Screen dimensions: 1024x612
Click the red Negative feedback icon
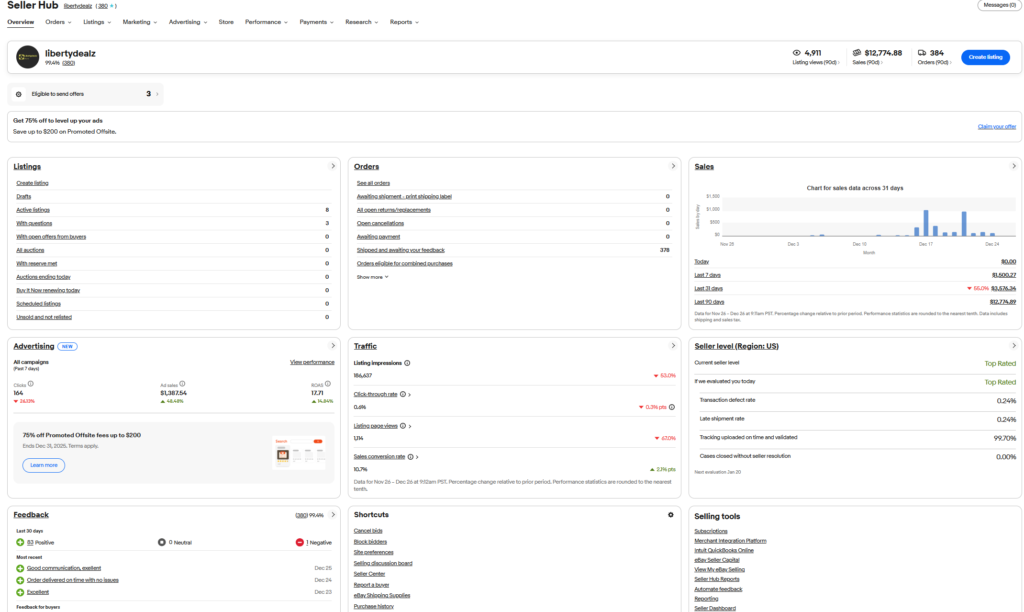(299, 542)
